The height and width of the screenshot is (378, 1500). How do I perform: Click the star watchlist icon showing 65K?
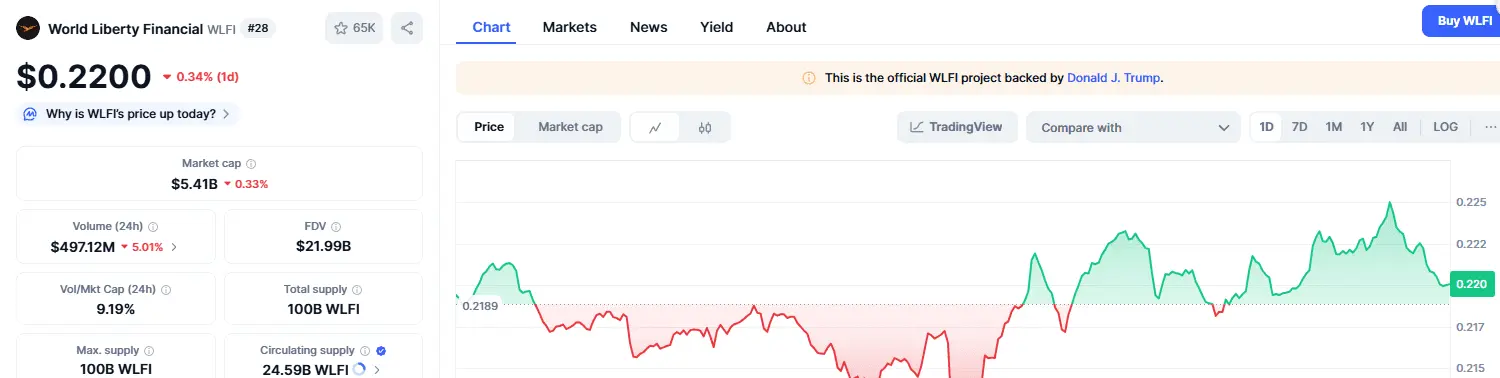click(x=354, y=28)
